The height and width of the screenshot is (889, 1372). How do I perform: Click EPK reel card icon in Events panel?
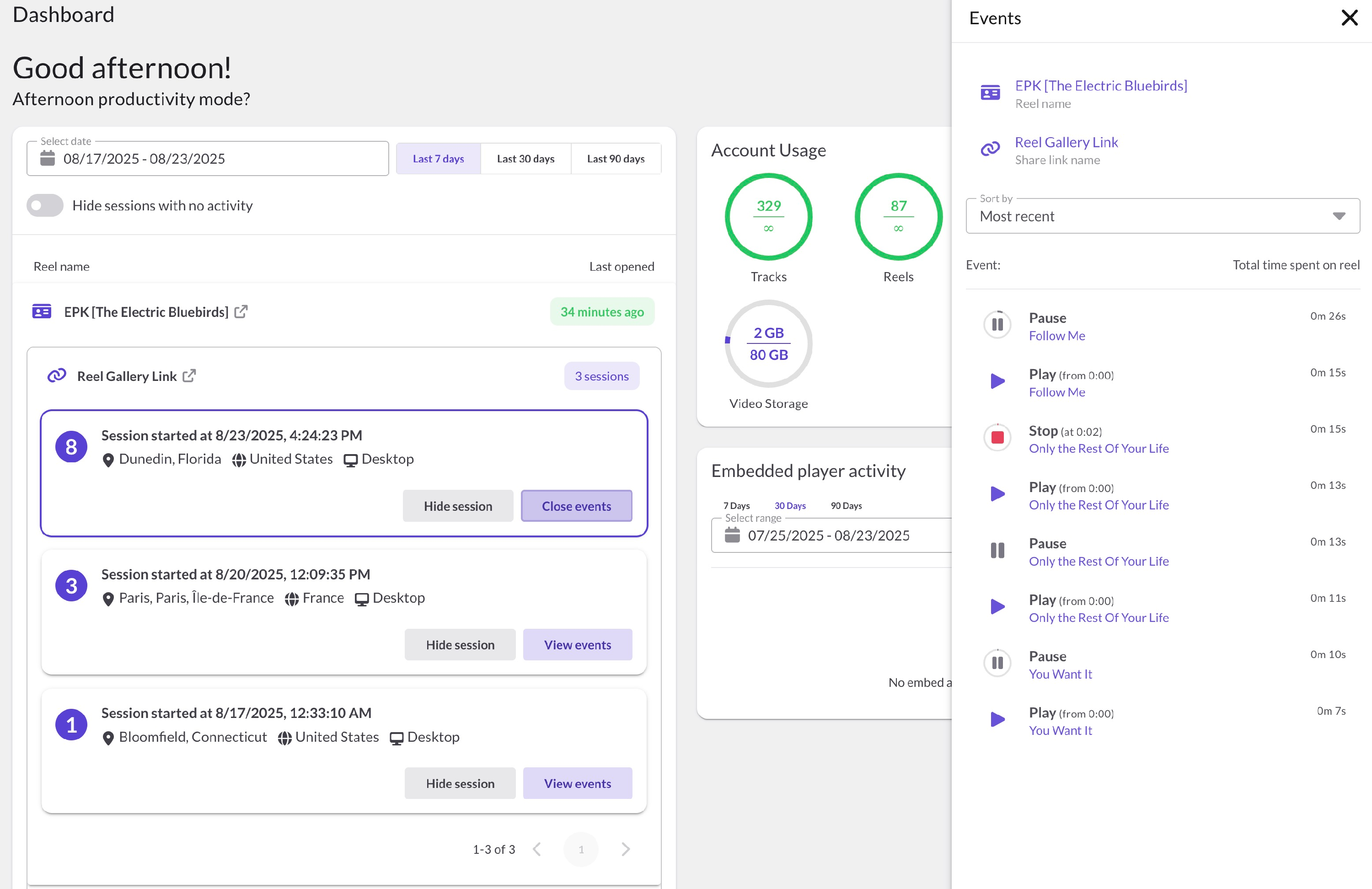point(991,92)
